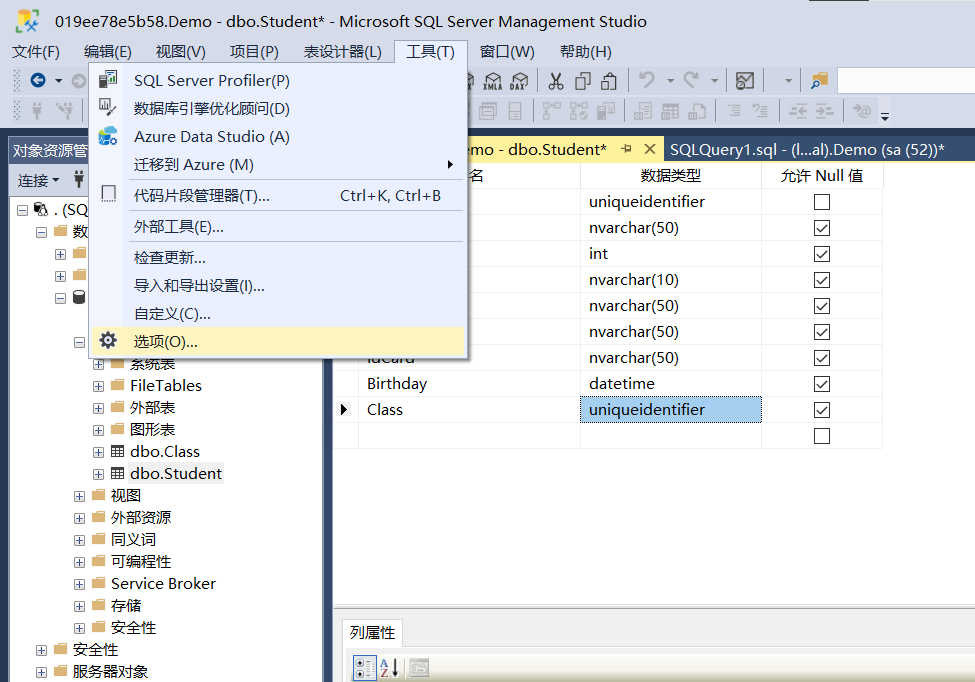Click the quick search input box
Image resolution: width=975 pixels, height=682 pixels.
coord(906,81)
